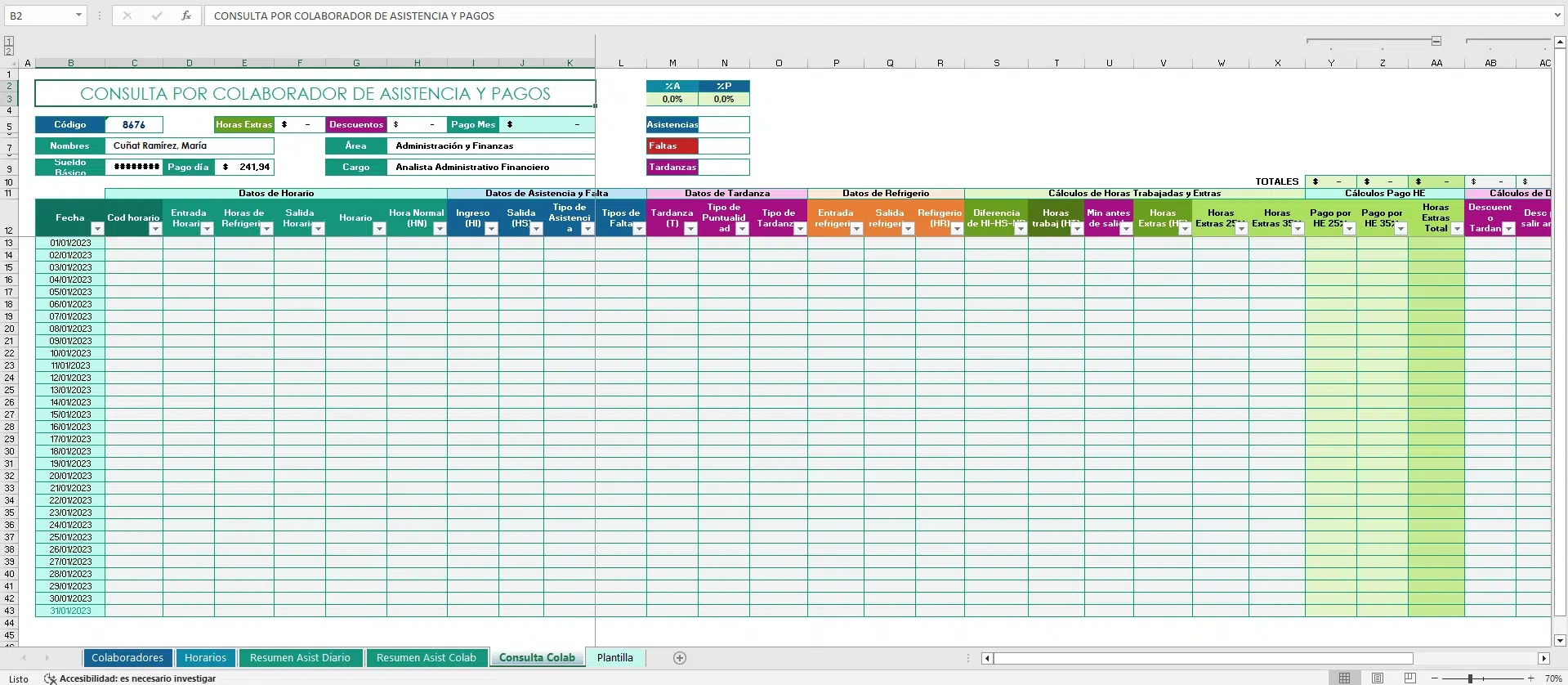1568x685 pixels.
Task: Click the Insert Function fx icon
Action: (186, 16)
